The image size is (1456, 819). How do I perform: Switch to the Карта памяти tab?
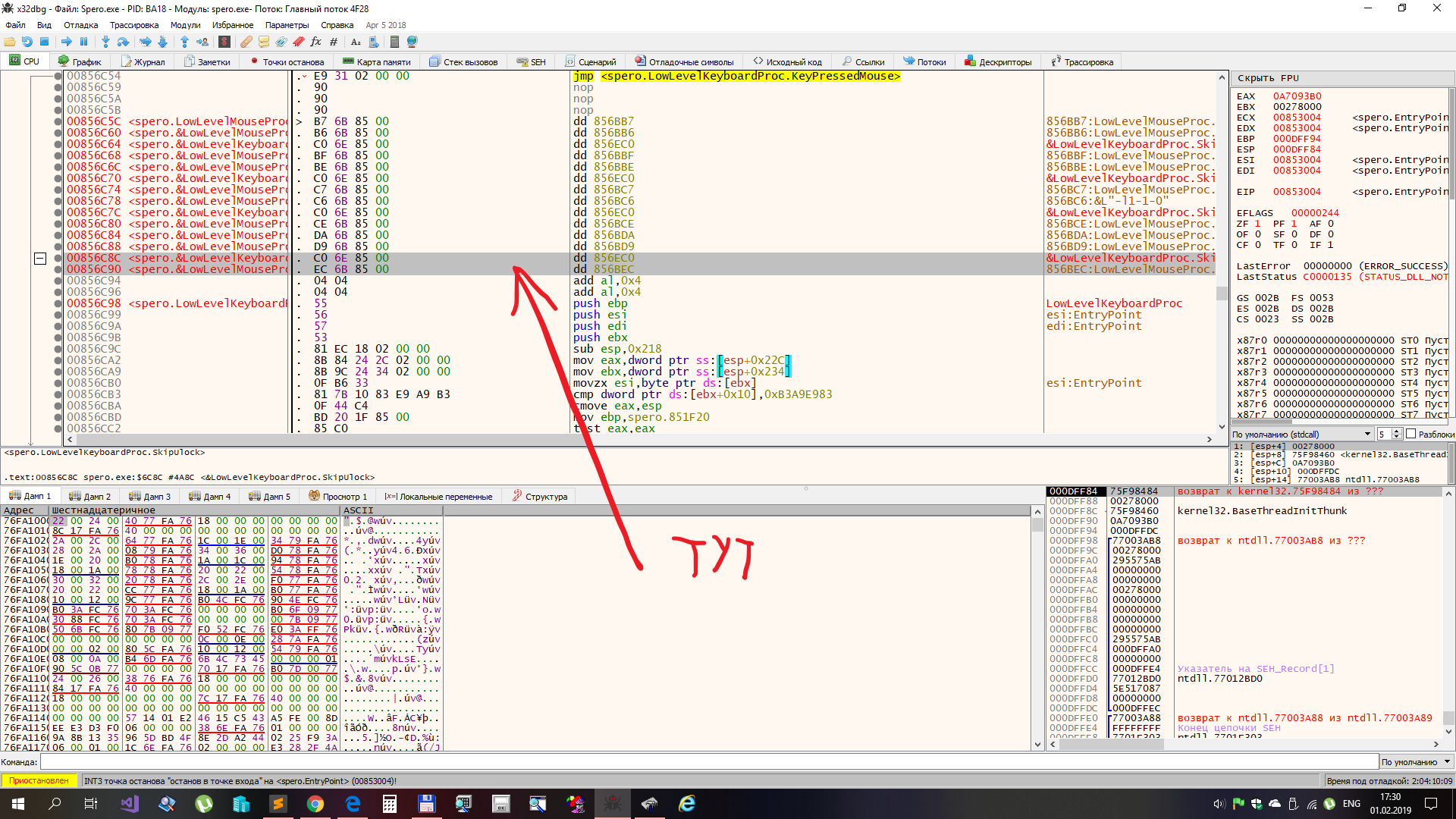pyautogui.click(x=377, y=62)
